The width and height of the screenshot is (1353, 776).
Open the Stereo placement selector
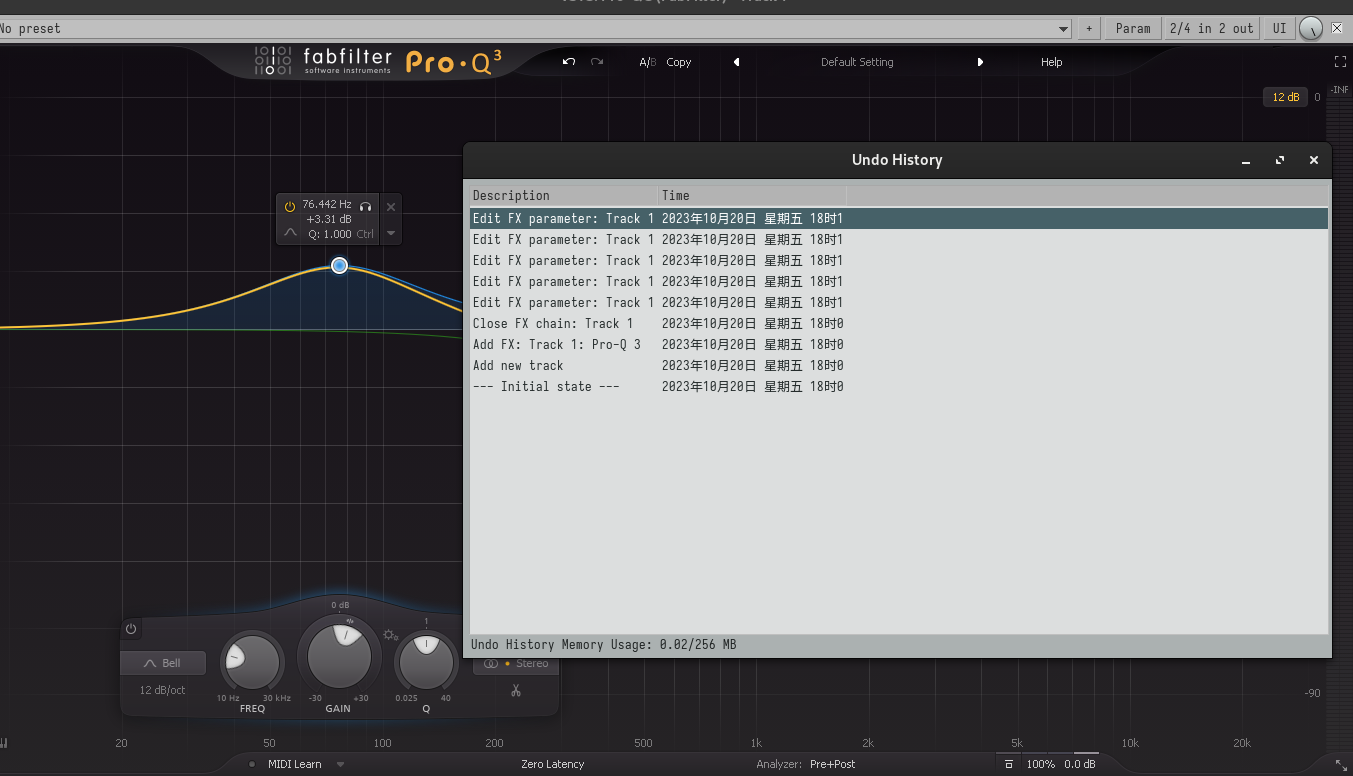(x=516, y=664)
